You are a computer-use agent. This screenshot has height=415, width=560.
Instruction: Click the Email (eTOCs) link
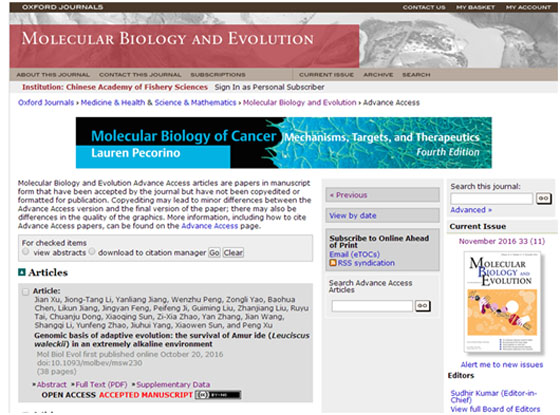tap(354, 254)
